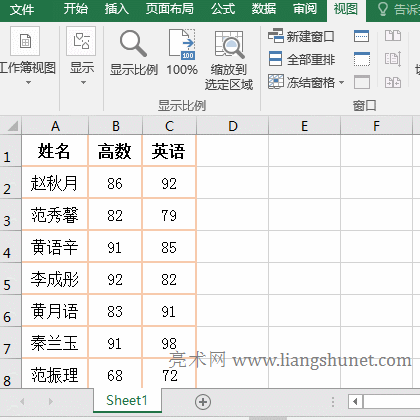This screenshot has width=420, height=420.
Task: Select row 7 header
Action: pos(11,343)
